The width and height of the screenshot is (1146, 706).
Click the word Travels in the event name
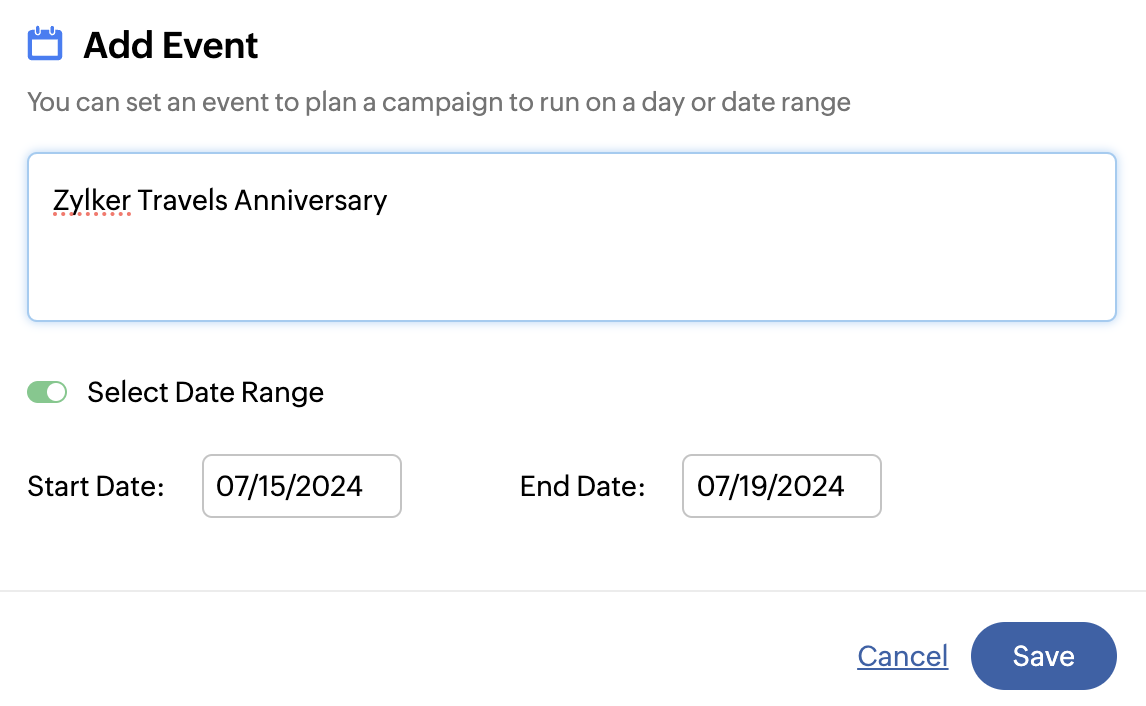click(182, 200)
